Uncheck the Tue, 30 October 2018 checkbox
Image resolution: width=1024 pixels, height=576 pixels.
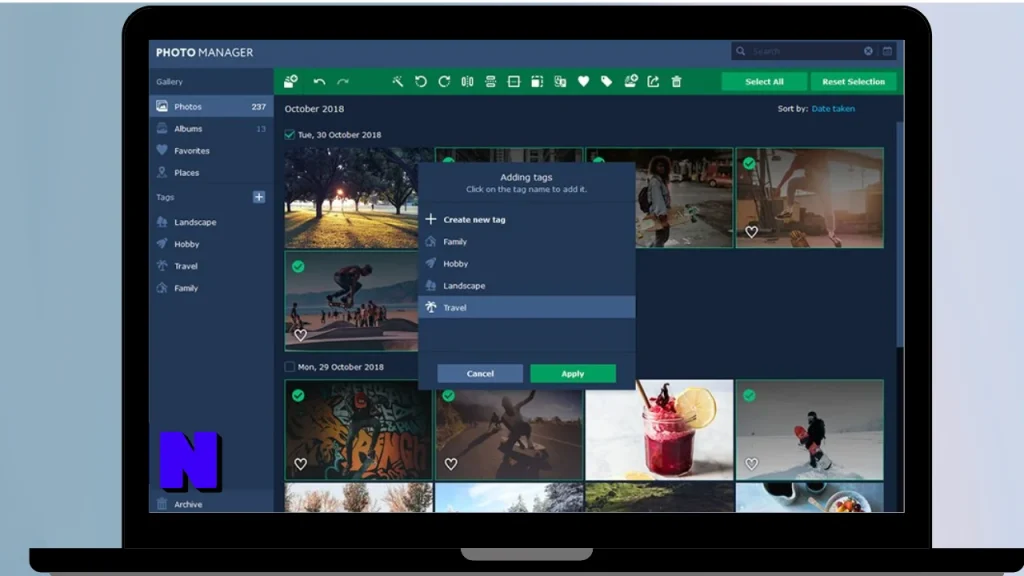coord(289,135)
